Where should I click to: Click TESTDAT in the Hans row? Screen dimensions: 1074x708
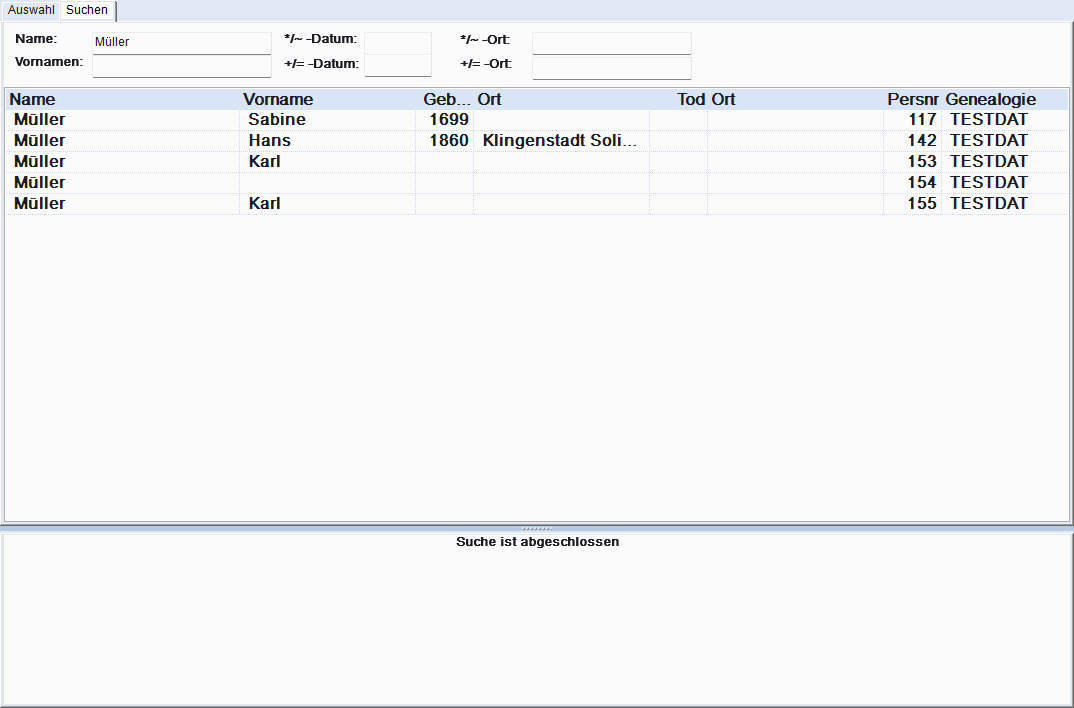pyautogui.click(x=989, y=140)
